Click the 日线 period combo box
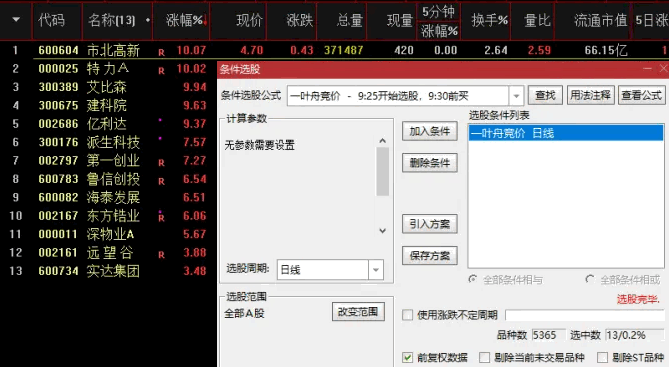Image resolution: width=669 pixels, height=367 pixels. 330,270
